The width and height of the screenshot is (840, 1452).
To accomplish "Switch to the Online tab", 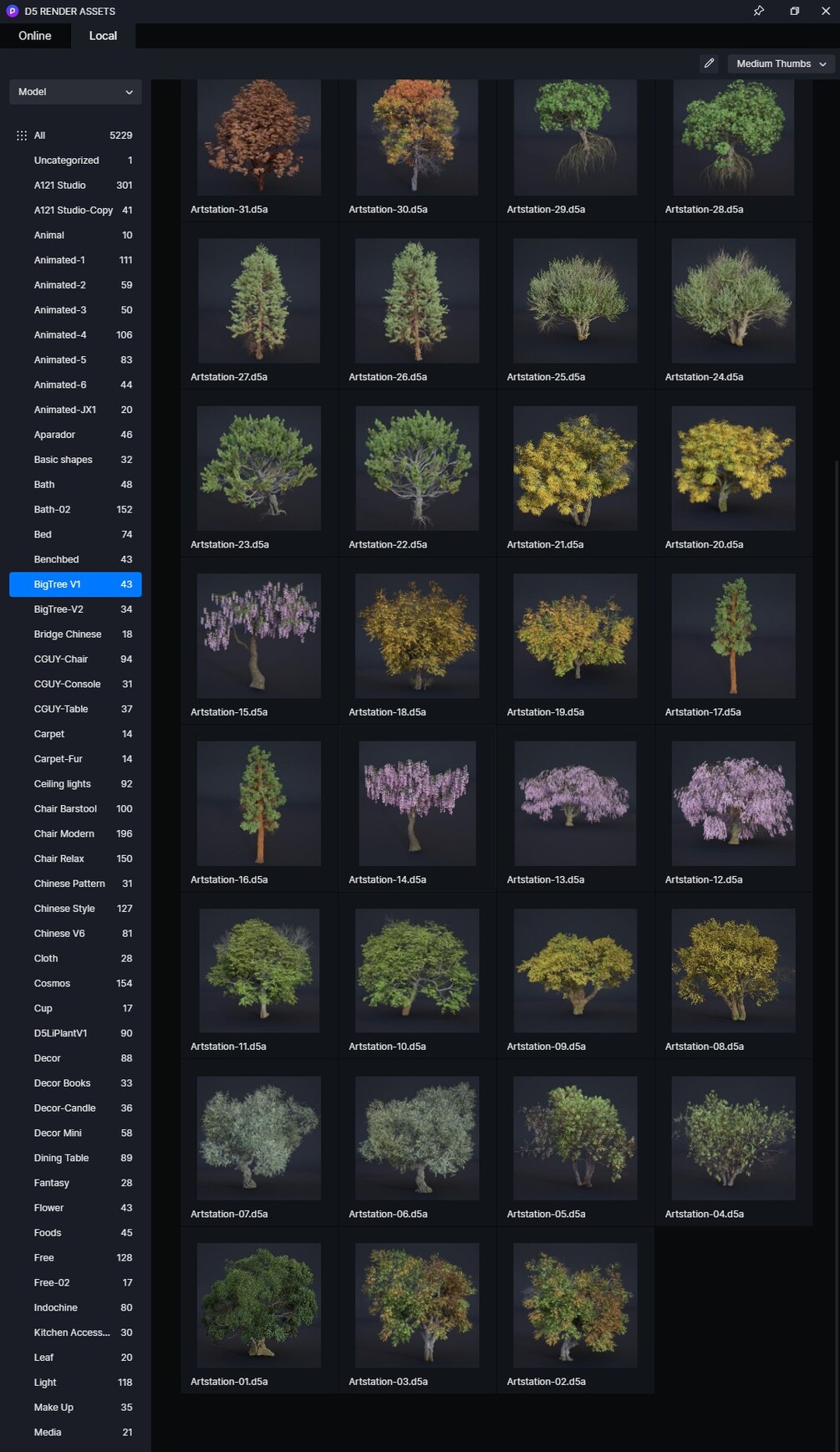I will click(x=35, y=36).
